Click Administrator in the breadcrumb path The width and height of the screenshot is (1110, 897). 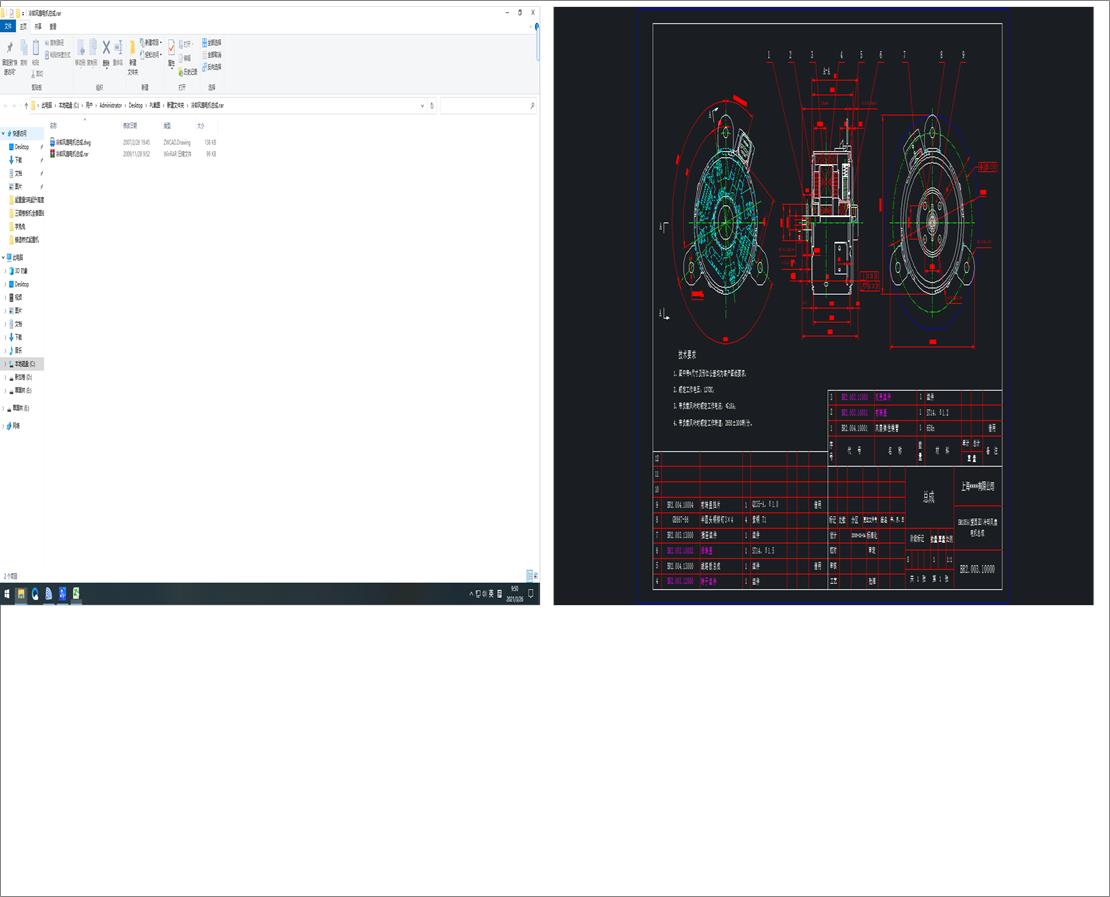(x=110, y=105)
